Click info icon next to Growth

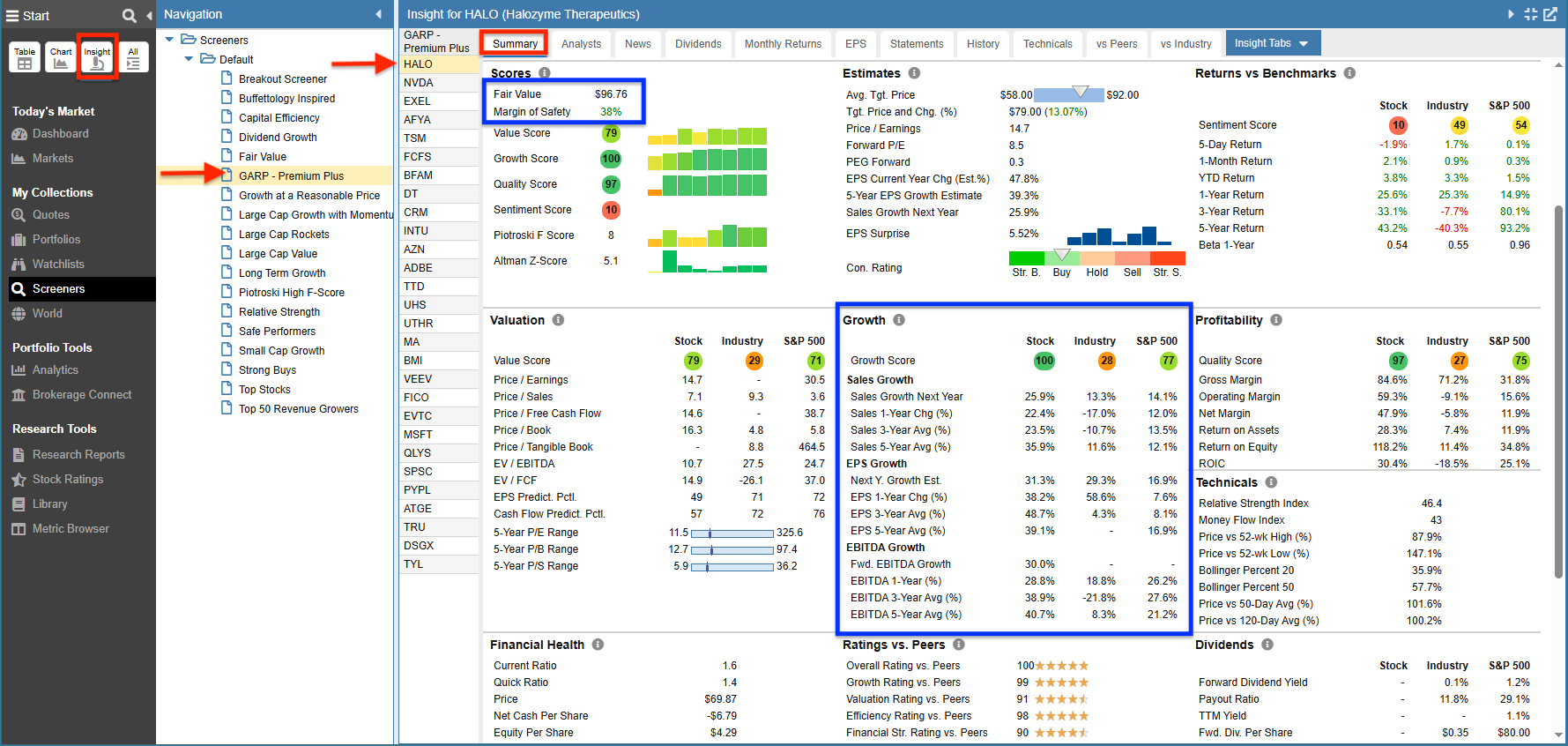click(899, 320)
